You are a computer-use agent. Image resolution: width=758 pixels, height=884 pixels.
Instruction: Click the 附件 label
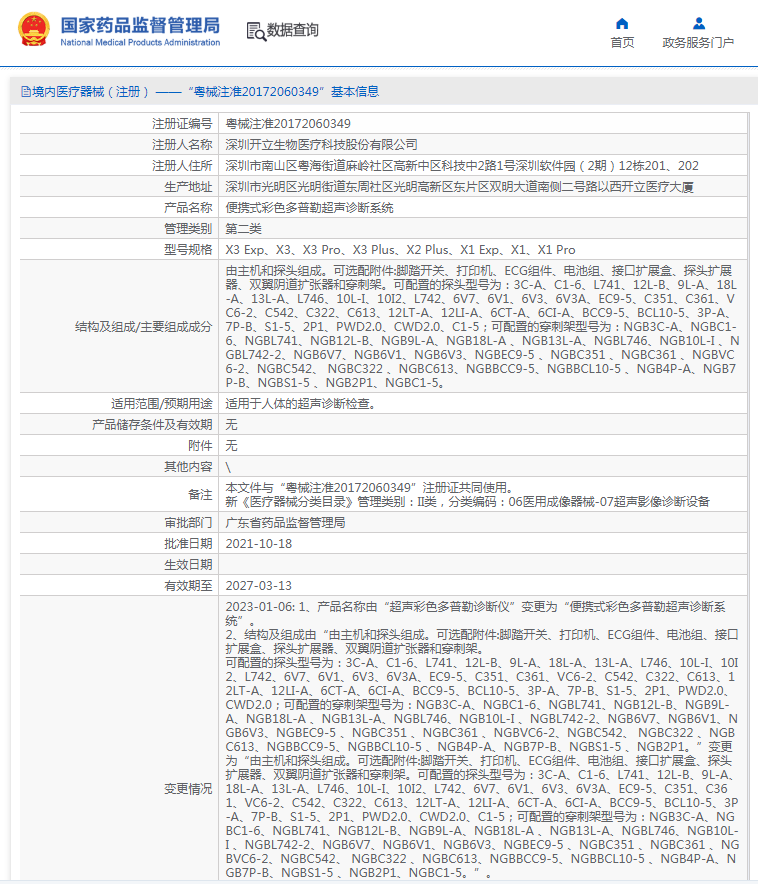[200, 446]
